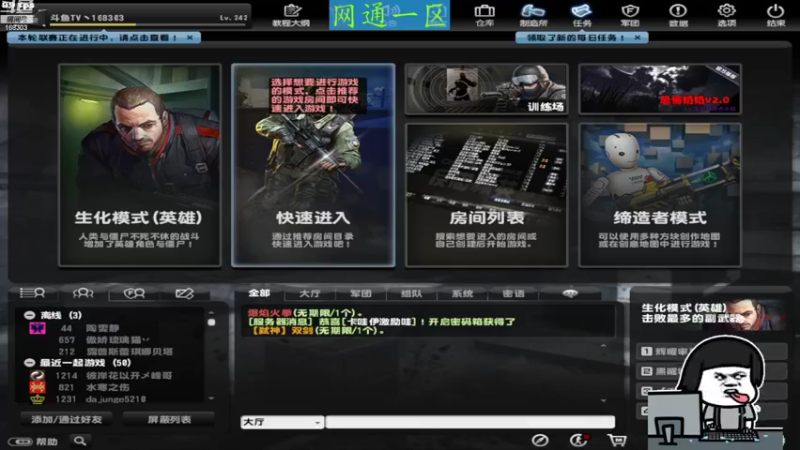Click the magnifier search icon
800x450 pixels.
click(80, 441)
